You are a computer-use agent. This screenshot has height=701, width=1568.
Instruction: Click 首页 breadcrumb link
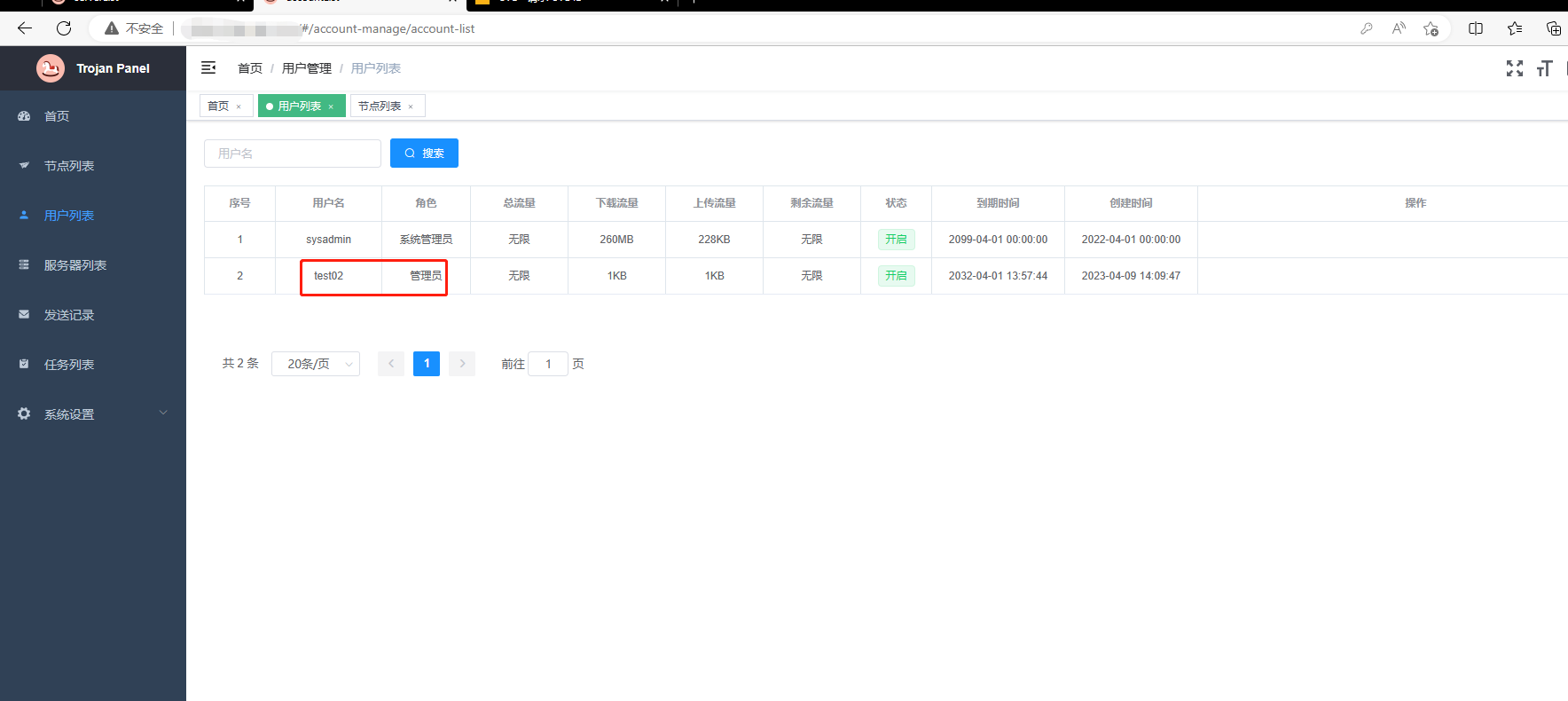click(x=250, y=68)
